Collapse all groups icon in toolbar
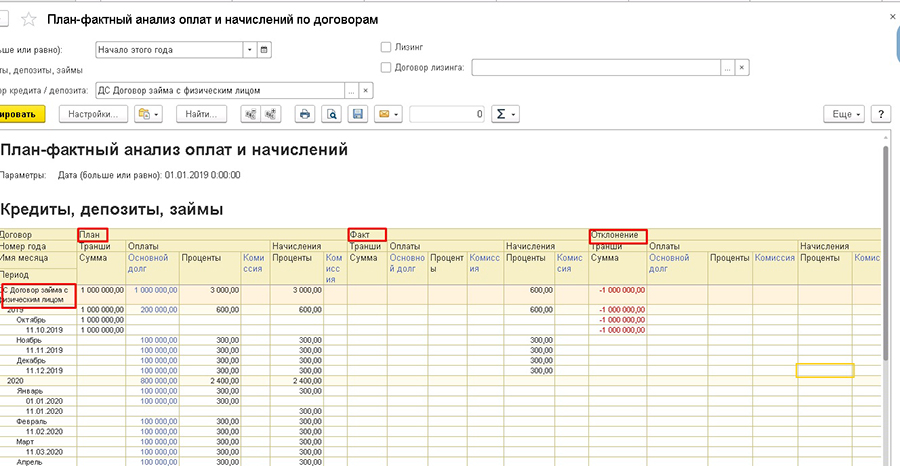The height and width of the screenshot is (466, 900). pyautogui.click(x=250, y=114)
